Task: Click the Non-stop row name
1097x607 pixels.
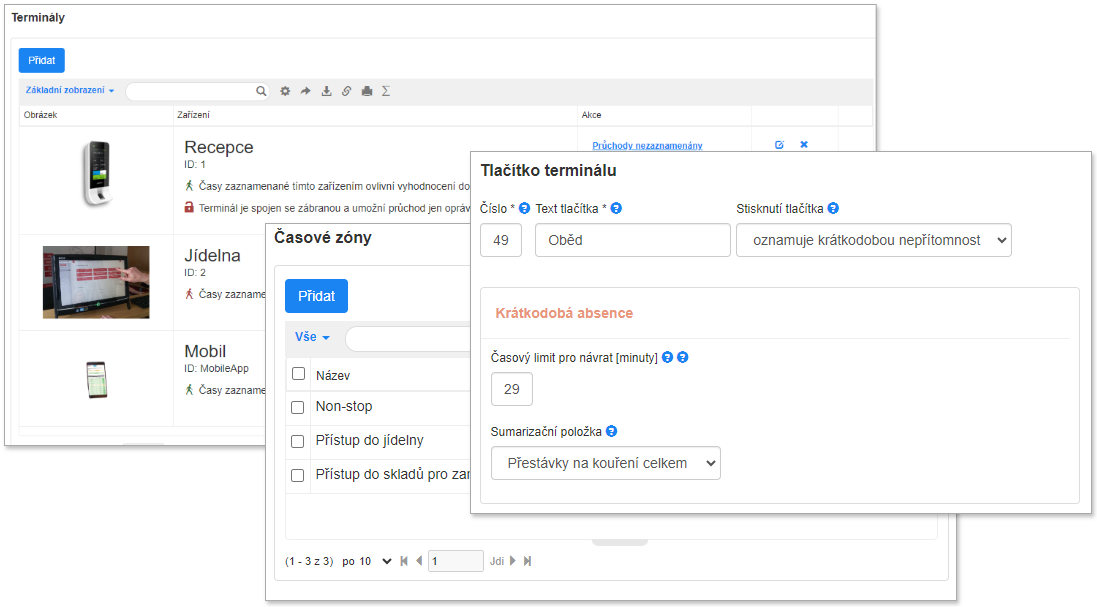Action: pos(344,406)
